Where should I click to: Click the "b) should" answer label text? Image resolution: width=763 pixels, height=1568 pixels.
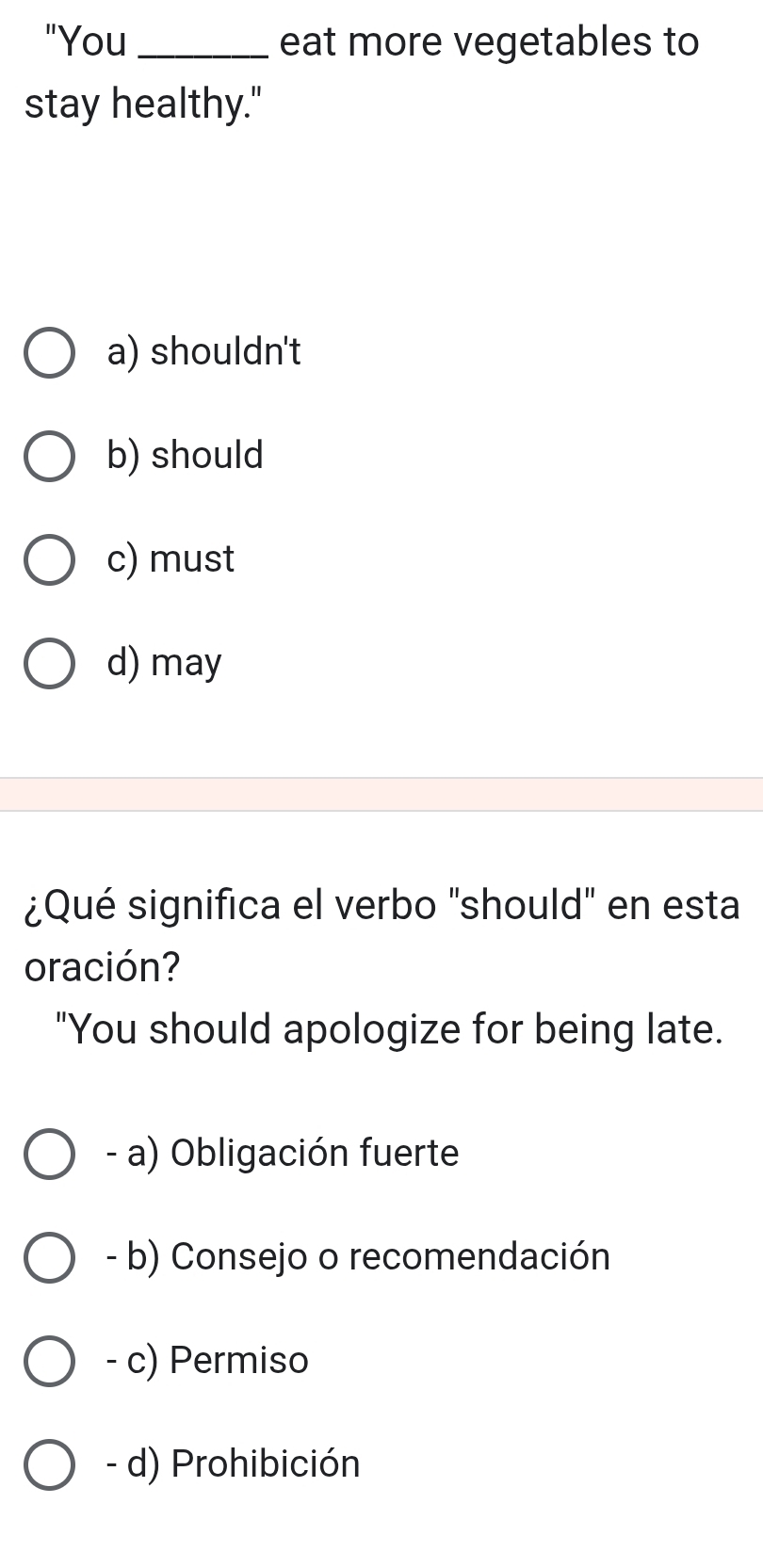[186, 456]
